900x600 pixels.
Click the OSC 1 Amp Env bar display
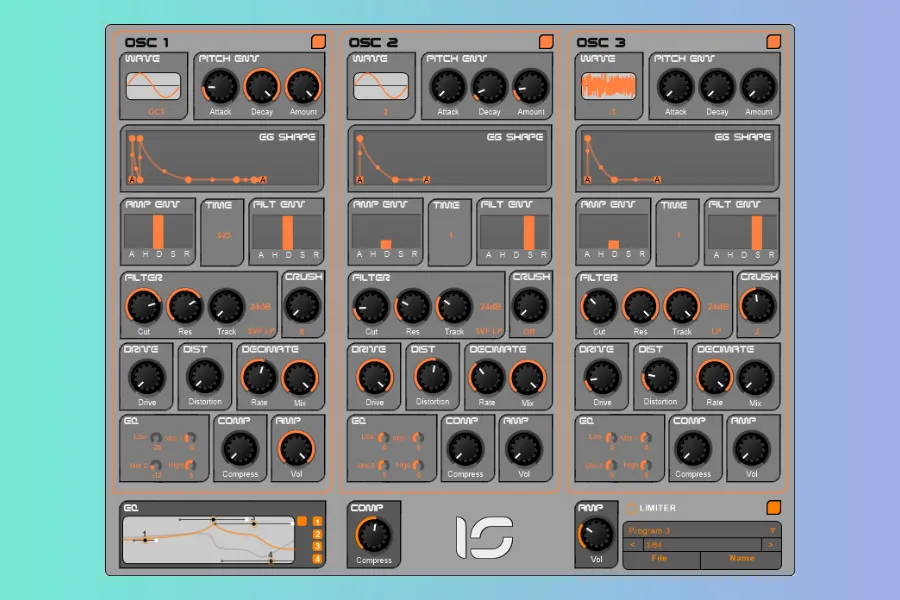click(157, 232)
